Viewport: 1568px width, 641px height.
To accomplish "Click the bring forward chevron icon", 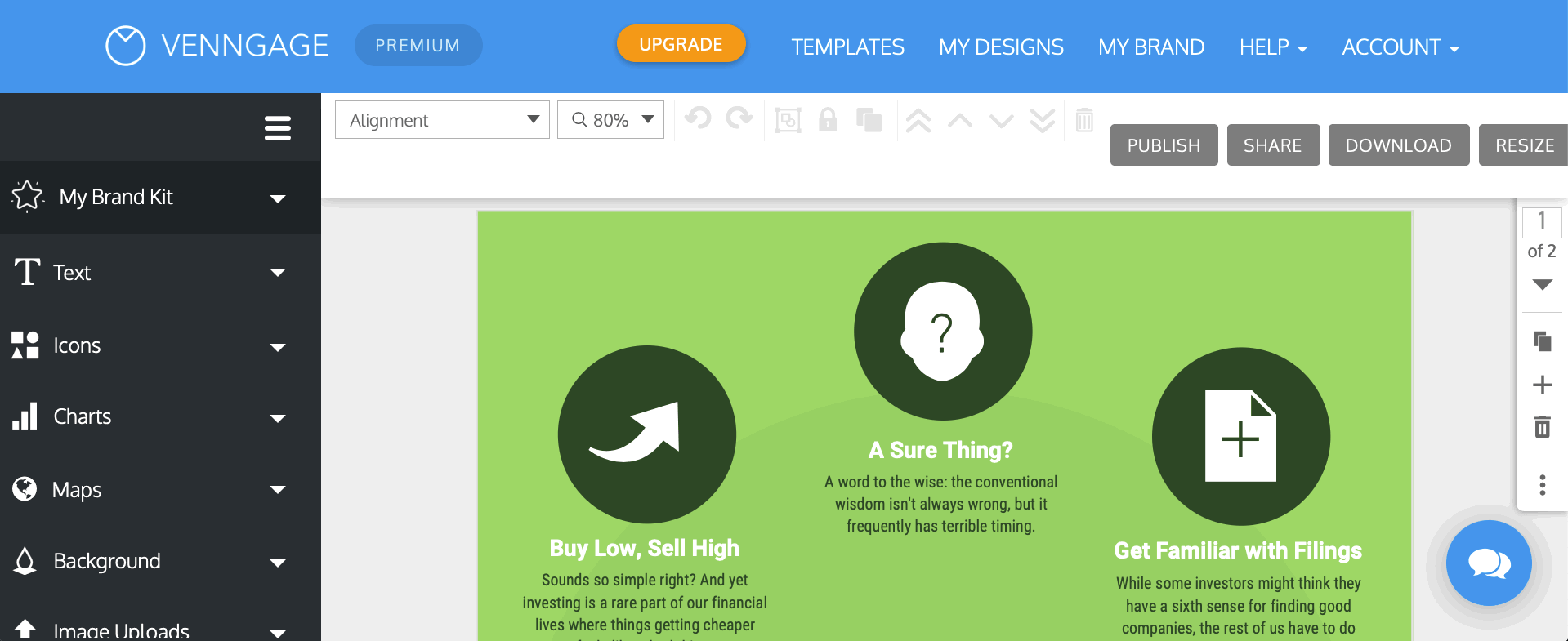I will click(x=960, y=121).
